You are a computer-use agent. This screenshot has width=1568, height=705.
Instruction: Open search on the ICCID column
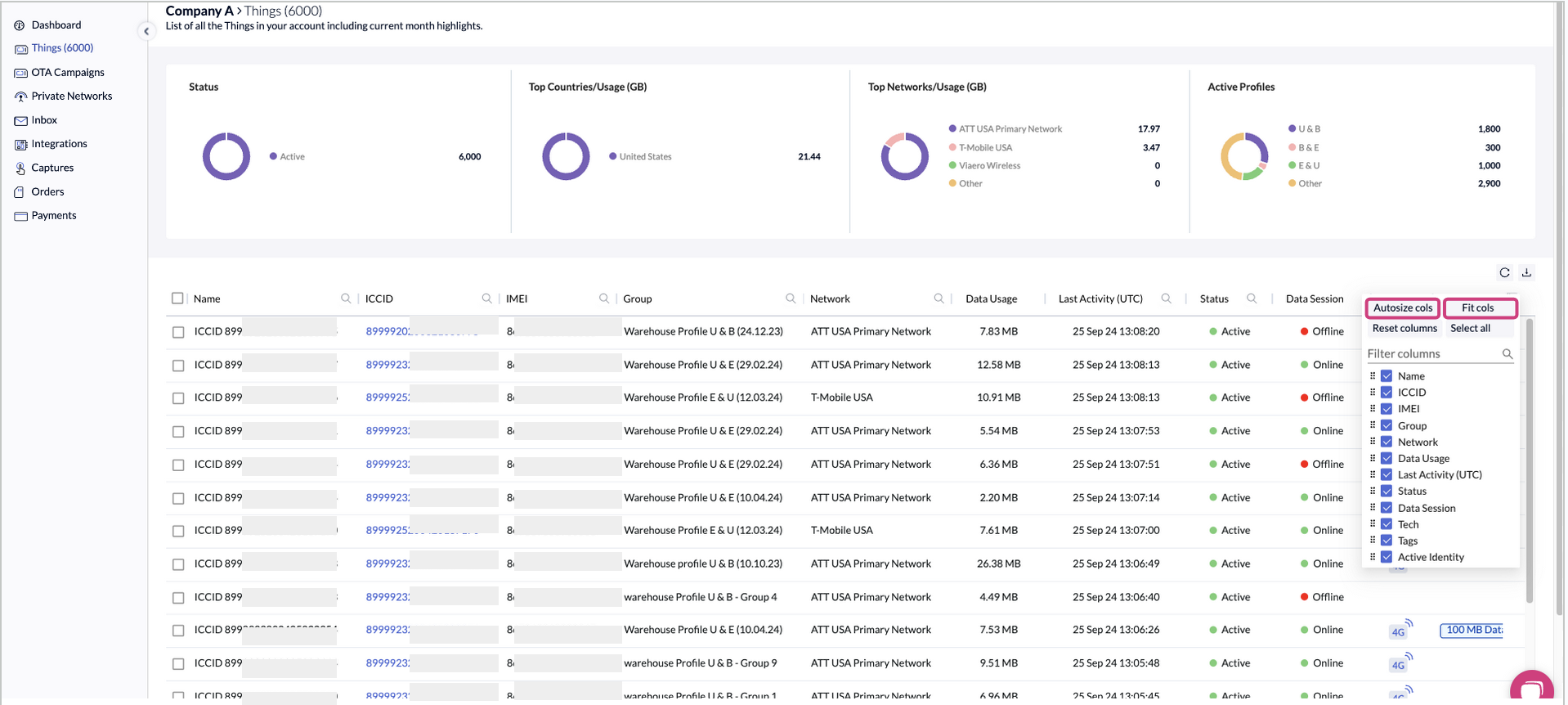pyautogui.click(x=487, y=299)
